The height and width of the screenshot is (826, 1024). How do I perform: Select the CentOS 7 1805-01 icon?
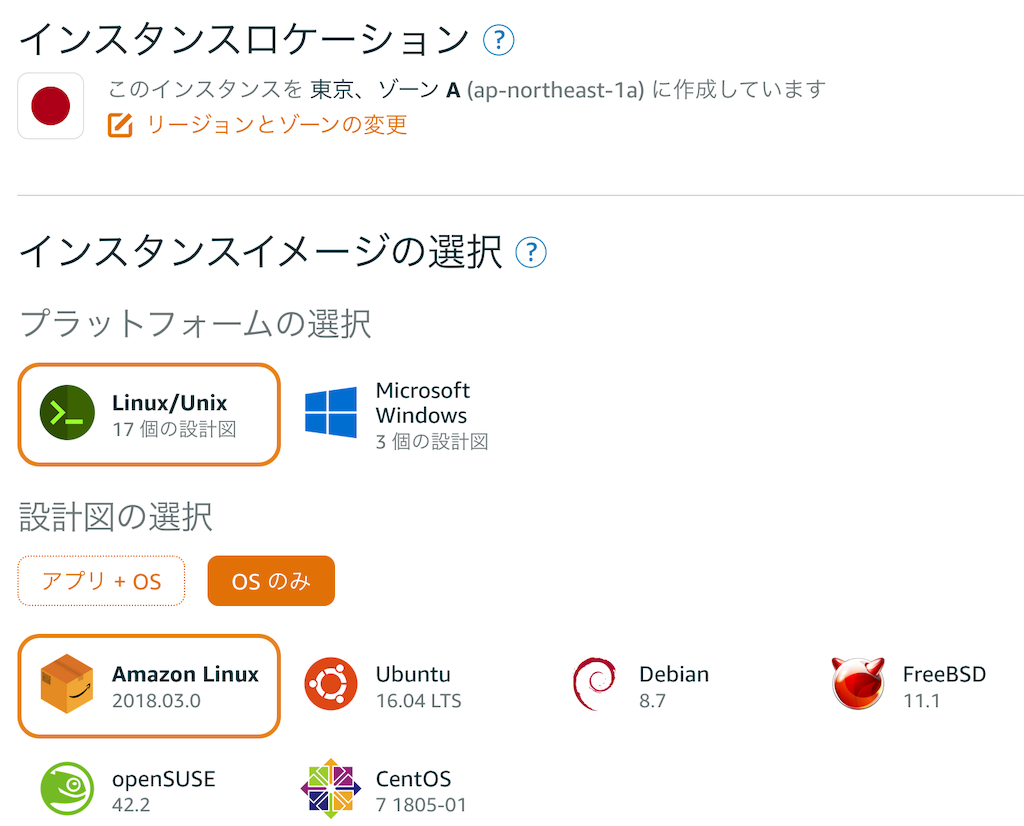[x=330, y=789]
